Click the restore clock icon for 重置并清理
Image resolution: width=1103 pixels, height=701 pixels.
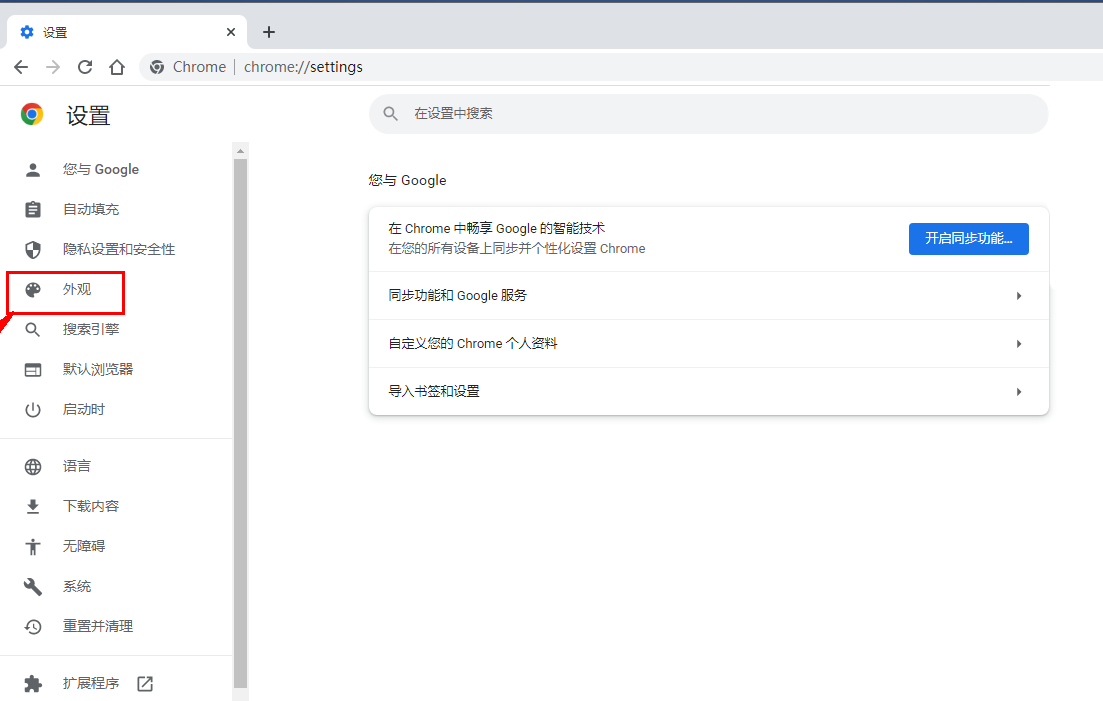point(33,627)
